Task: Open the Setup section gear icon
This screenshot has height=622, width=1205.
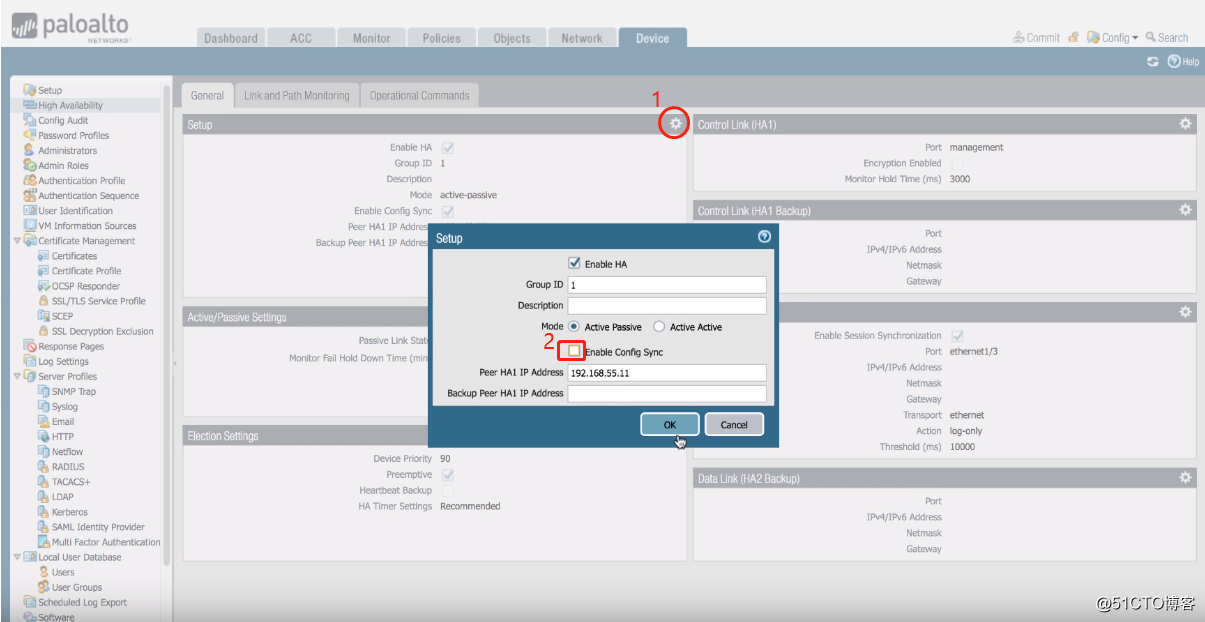Action: [676, 124]
